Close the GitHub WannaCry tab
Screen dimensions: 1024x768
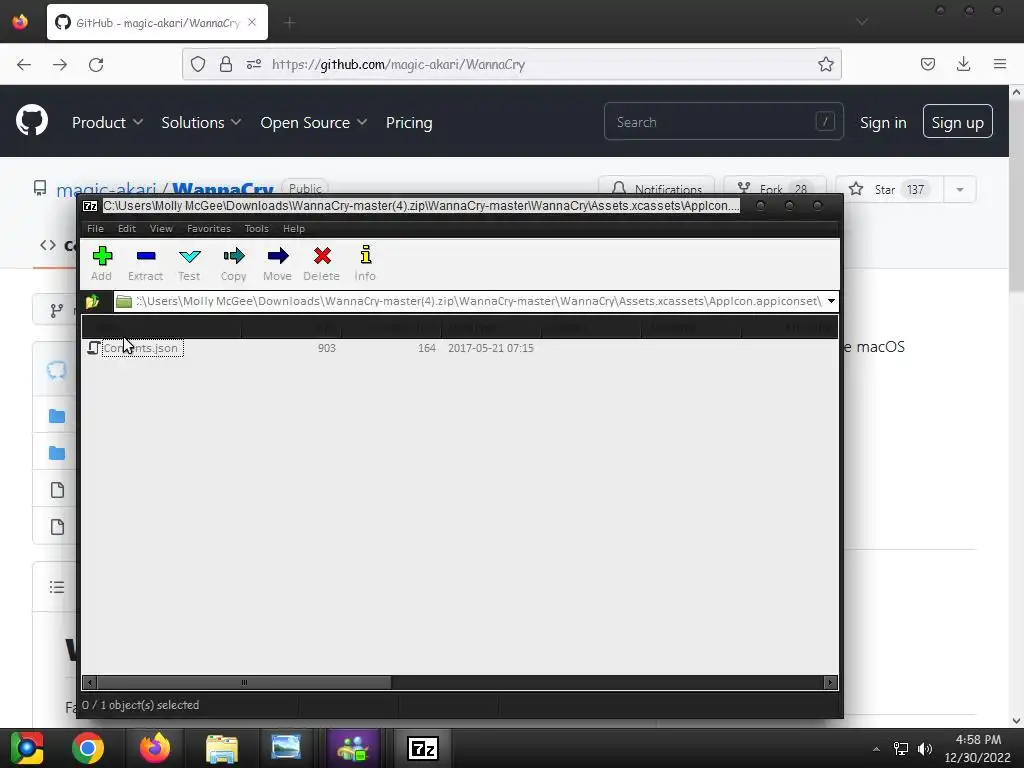(x=252, y=22)
